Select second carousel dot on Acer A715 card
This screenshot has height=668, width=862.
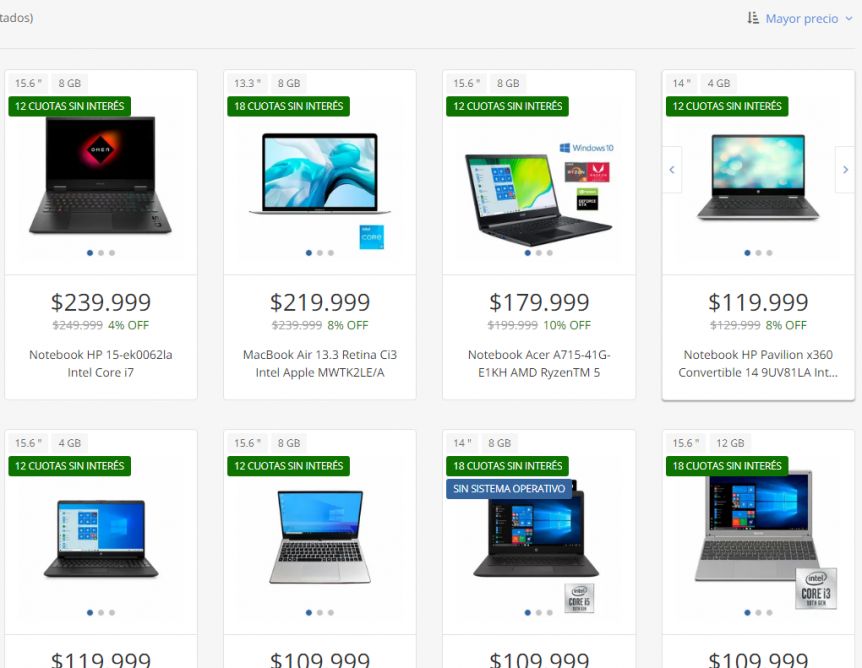[539, 253]
